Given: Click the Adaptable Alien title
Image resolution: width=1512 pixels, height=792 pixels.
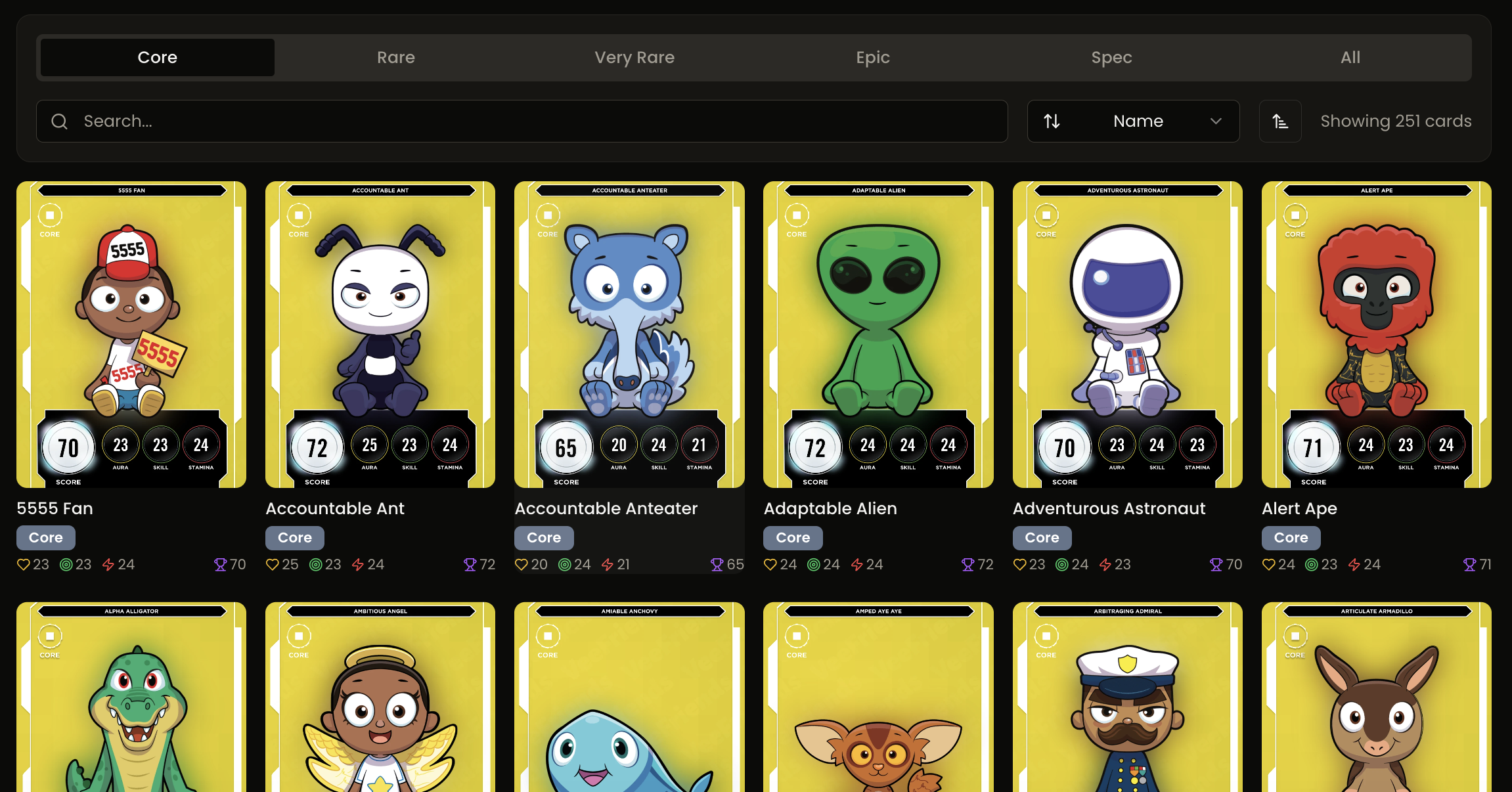Looking at the screenshot, I should (830, 508).
